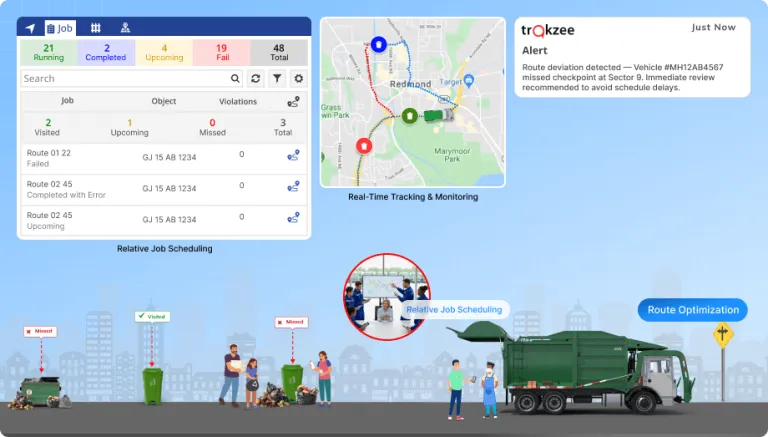Refresh the job list
The image size is (768, 437).
(256, 78)
